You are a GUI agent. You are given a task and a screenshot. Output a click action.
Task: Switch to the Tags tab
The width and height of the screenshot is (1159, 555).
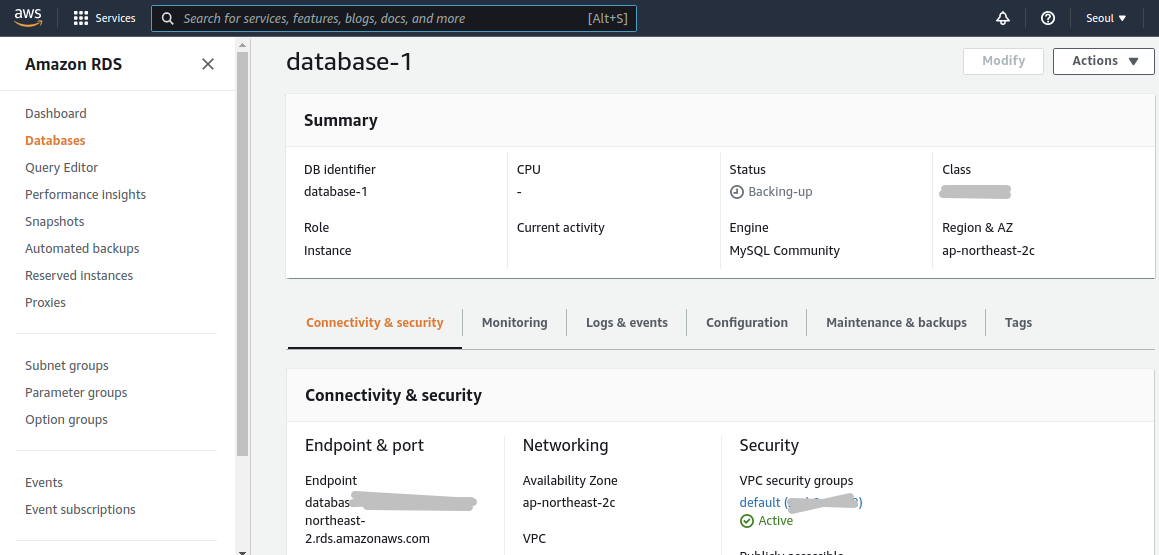[x=1019, y=322]
